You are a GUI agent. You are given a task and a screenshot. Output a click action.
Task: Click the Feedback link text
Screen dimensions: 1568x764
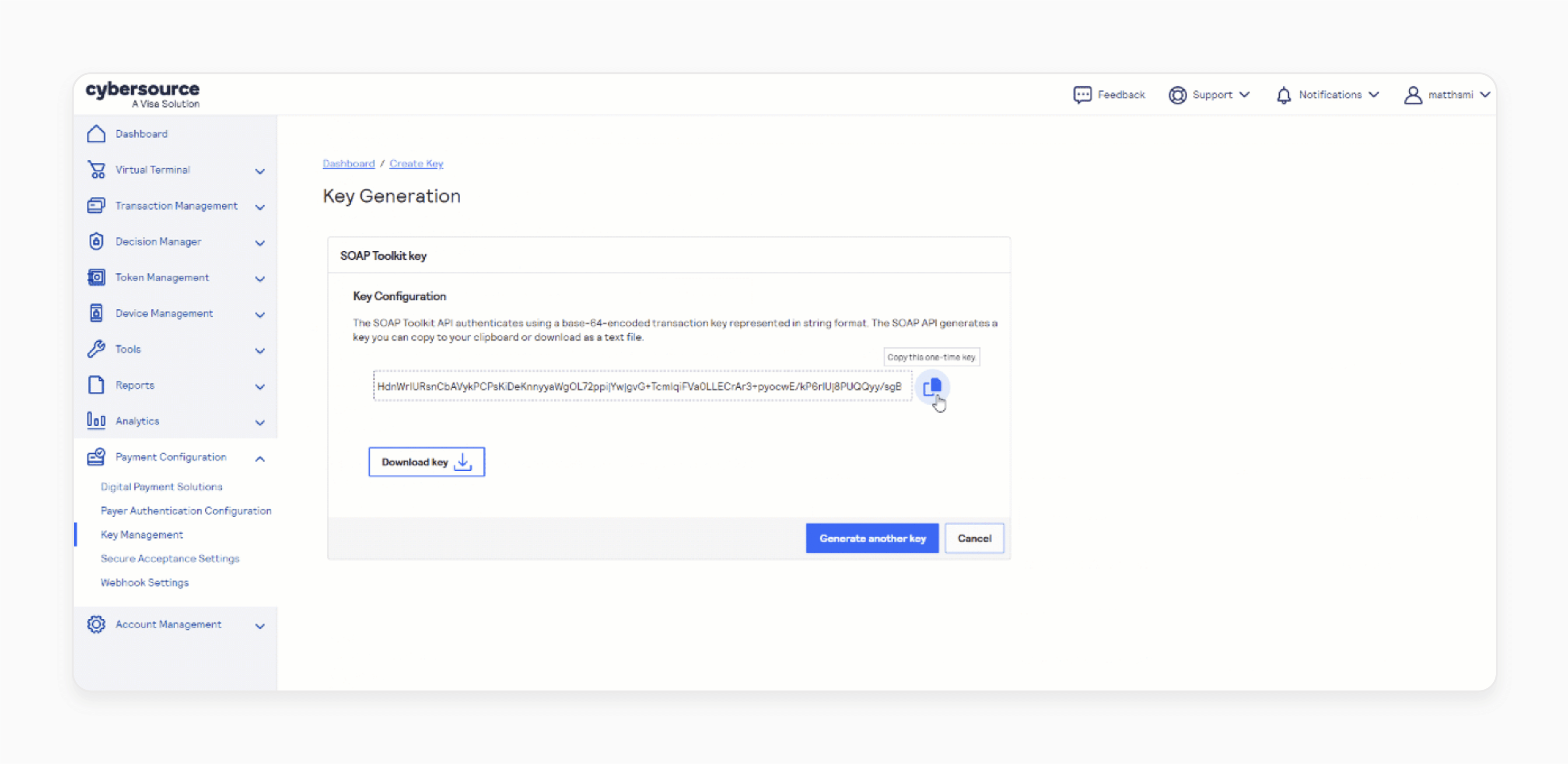[x=1120, y=95]
